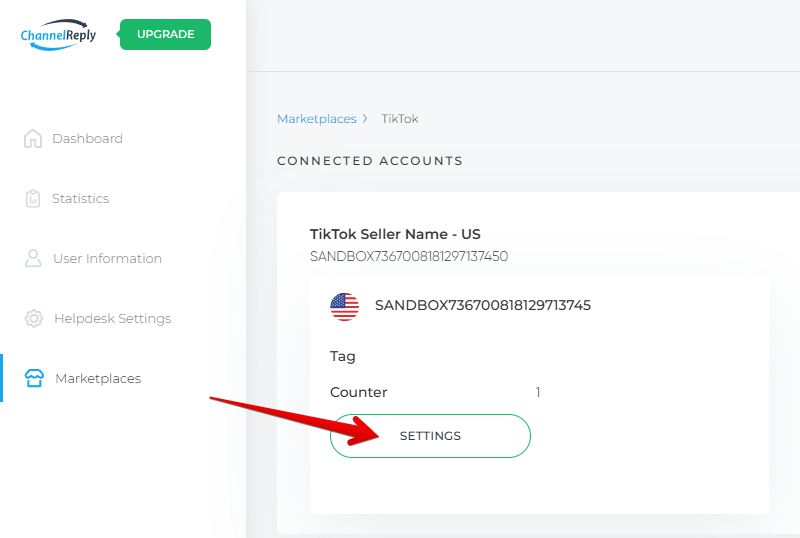
Task: Click the User Information person icon
Action: click(x=33, y=258)
